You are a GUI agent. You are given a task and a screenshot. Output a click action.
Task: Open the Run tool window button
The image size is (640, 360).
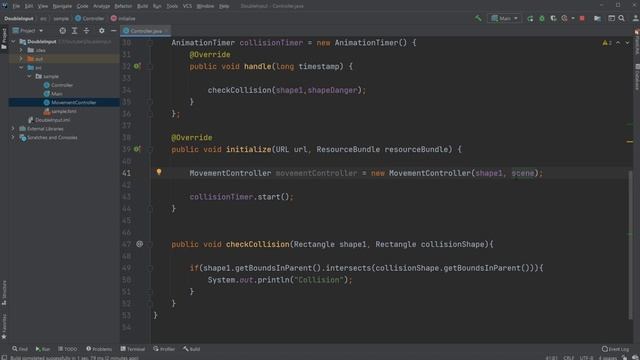pyautogui.click(x=42, y=349)
